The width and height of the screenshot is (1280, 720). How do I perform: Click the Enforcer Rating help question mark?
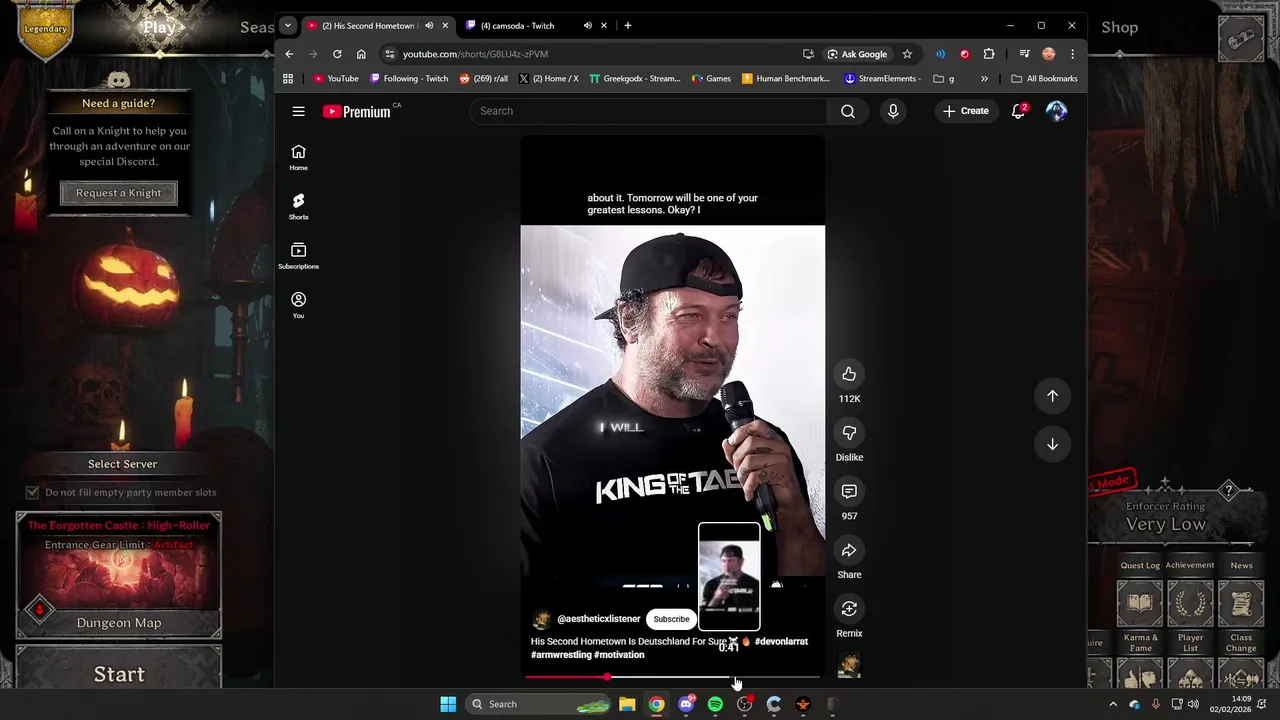point(1229,490)
